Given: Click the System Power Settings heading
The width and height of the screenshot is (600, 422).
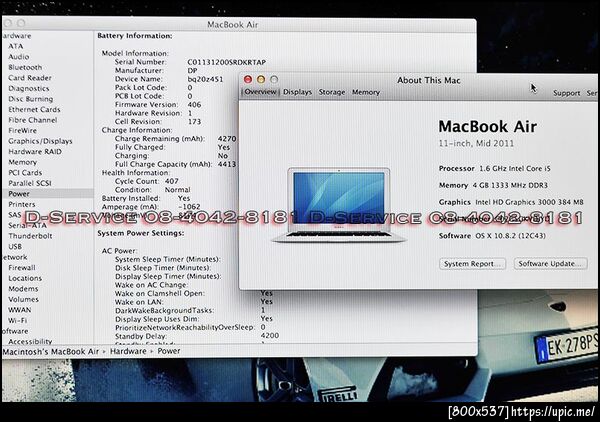Looking at the screenshot, I should click(140, 233).
